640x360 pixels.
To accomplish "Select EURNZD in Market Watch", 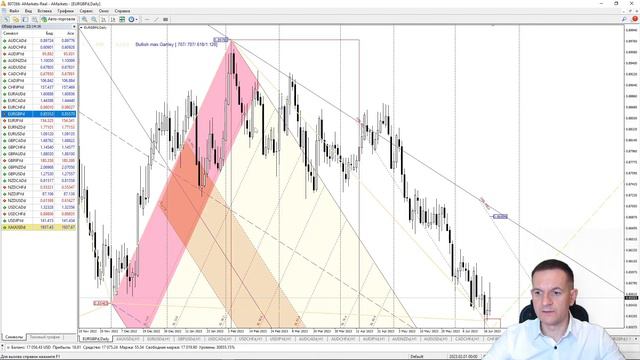I will click(x=39, y=127).
